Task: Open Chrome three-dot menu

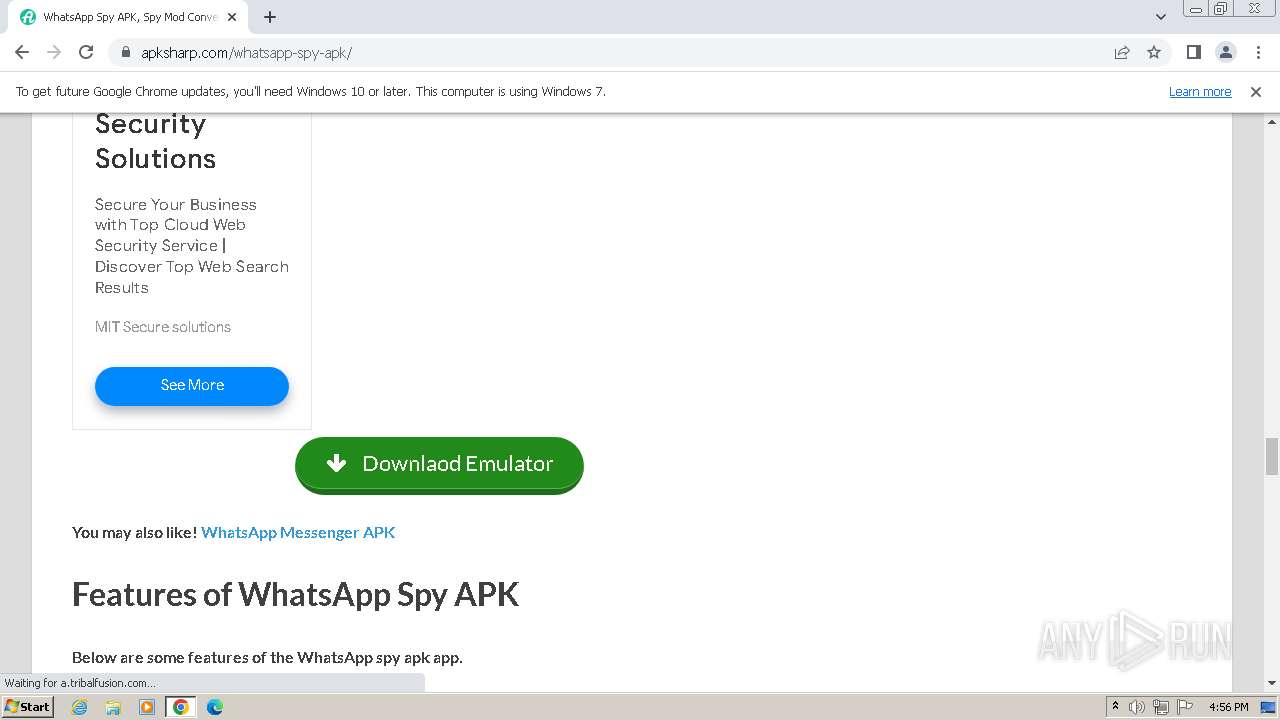Action: point(1257,52)
